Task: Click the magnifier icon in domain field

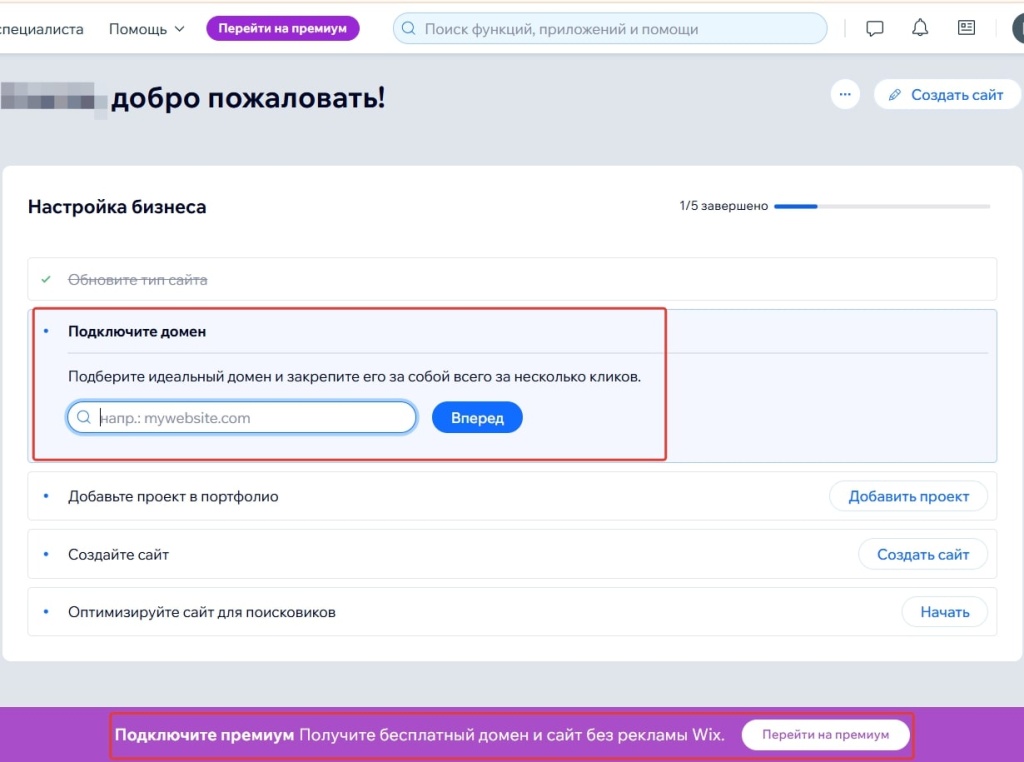Action: point(84,417)
